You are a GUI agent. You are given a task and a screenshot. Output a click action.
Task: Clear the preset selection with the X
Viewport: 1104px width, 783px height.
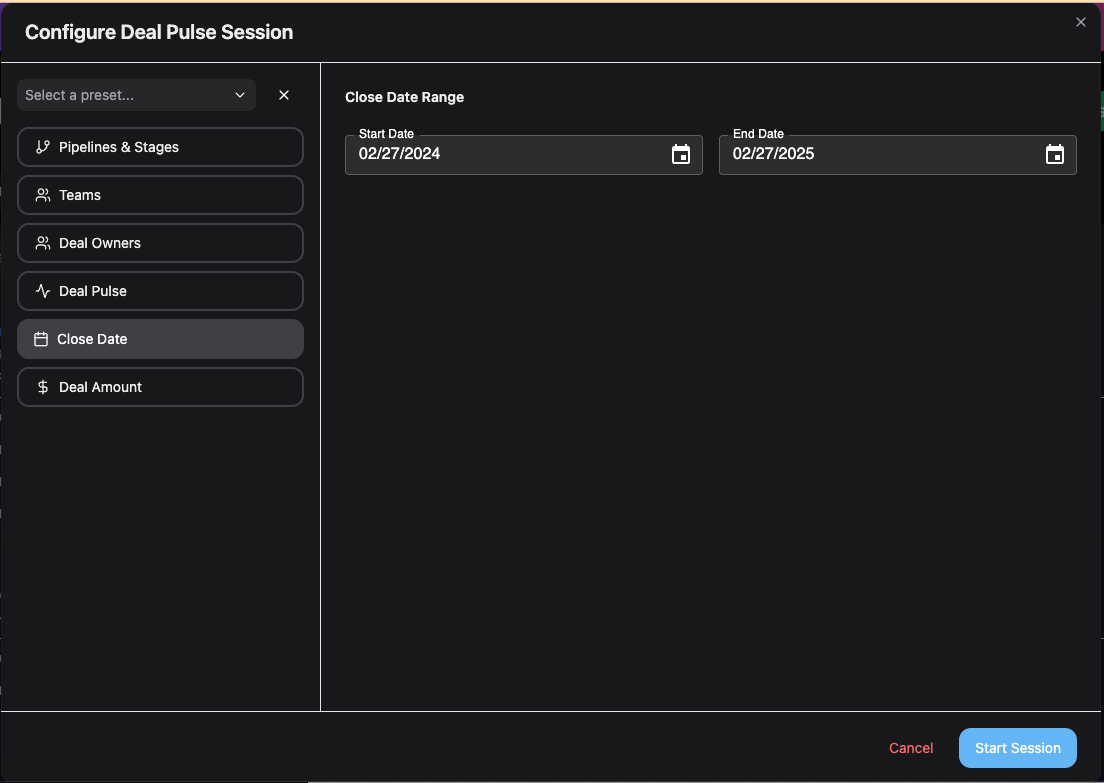pyautogui.click(x=284, y=95)
